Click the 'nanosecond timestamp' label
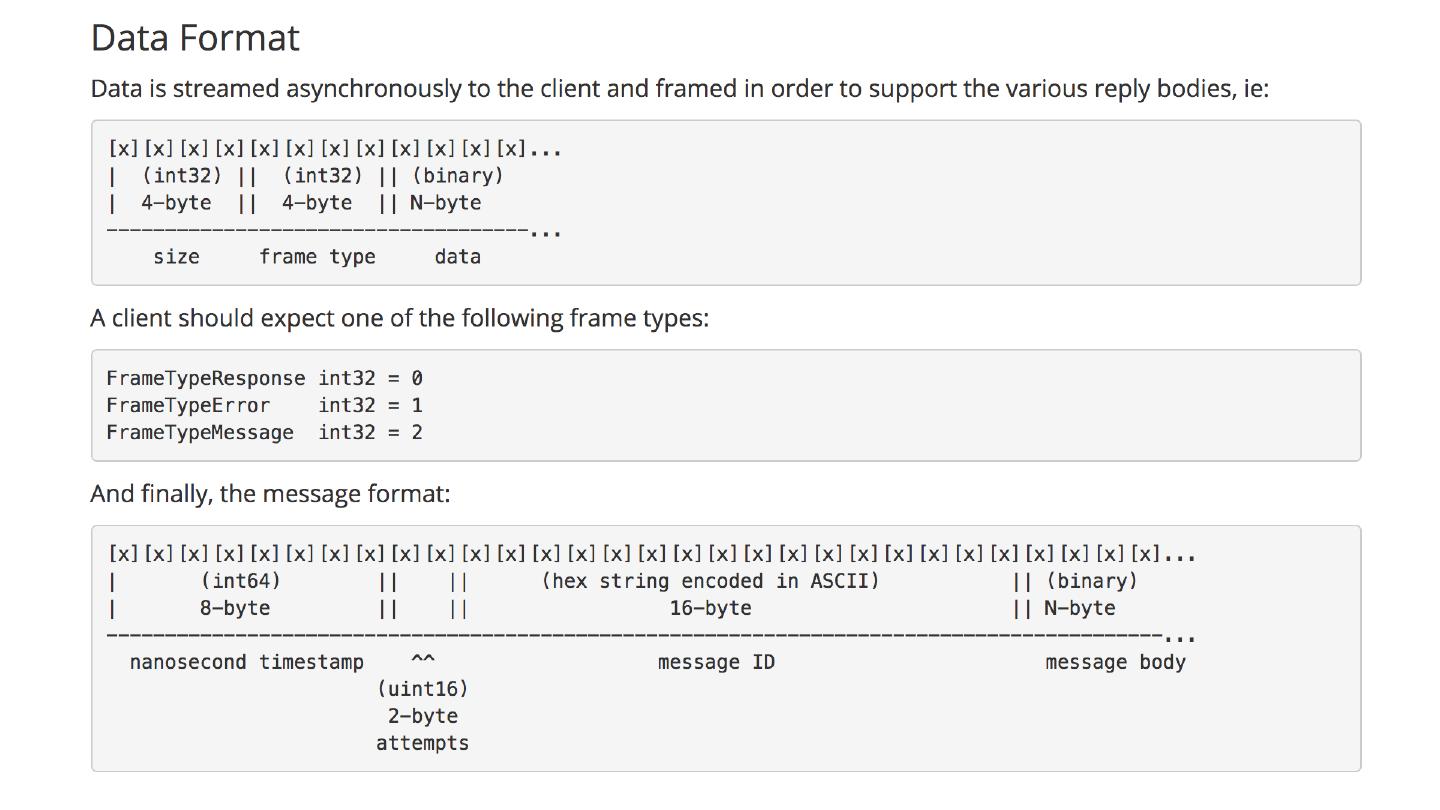This screenshot has height=810, width=1440. click(246, 662)
